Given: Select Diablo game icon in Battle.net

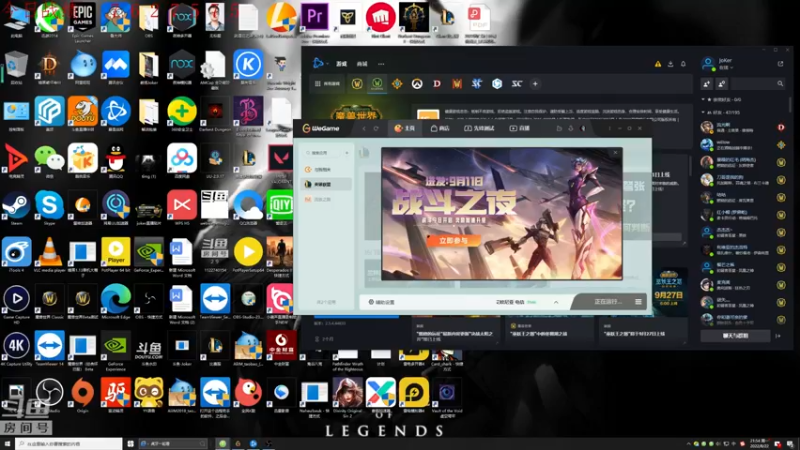Looking at the screenshot, I should [437, 84].
